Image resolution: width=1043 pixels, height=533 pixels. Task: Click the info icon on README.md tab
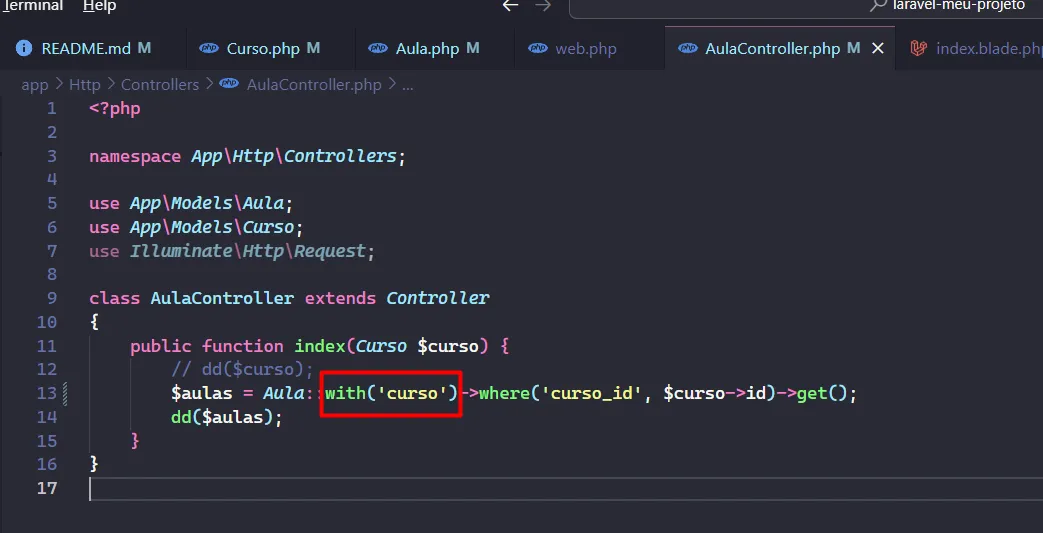click(23, 48)
